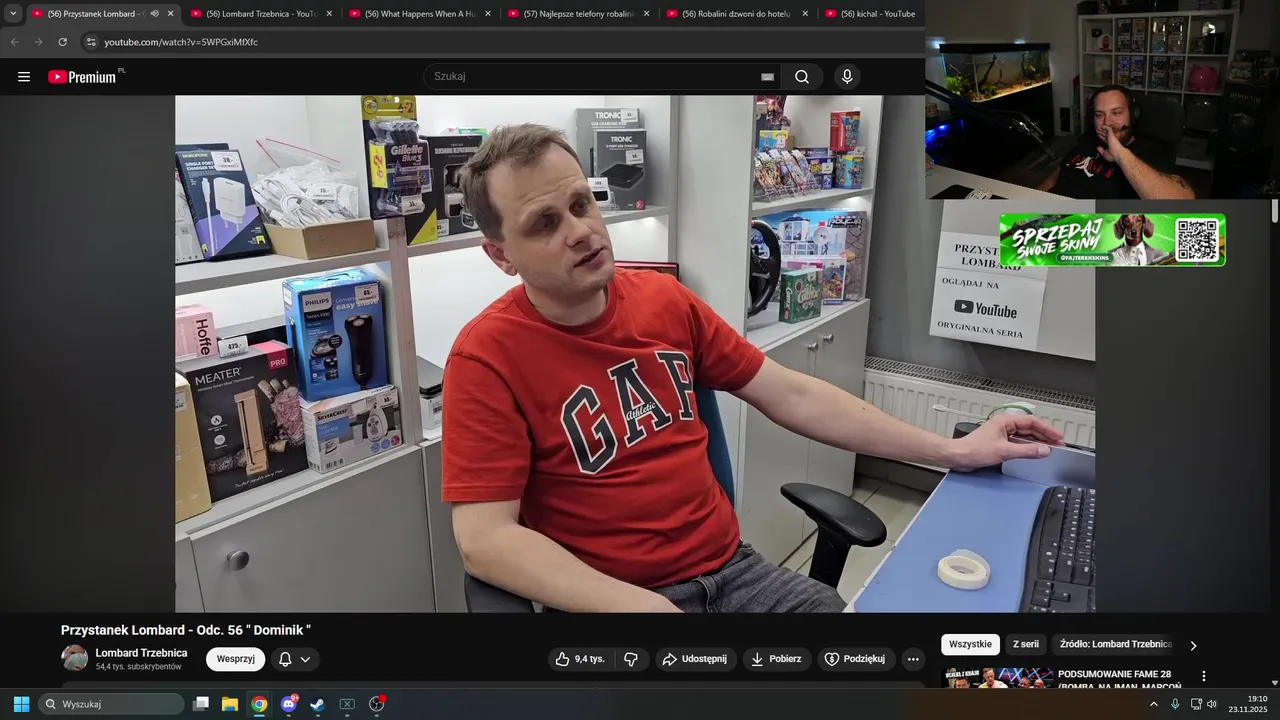Screen dimensions: 1280x720
Task: Like the video with thumbs-up 9,4 tys.
Action: 579,659
